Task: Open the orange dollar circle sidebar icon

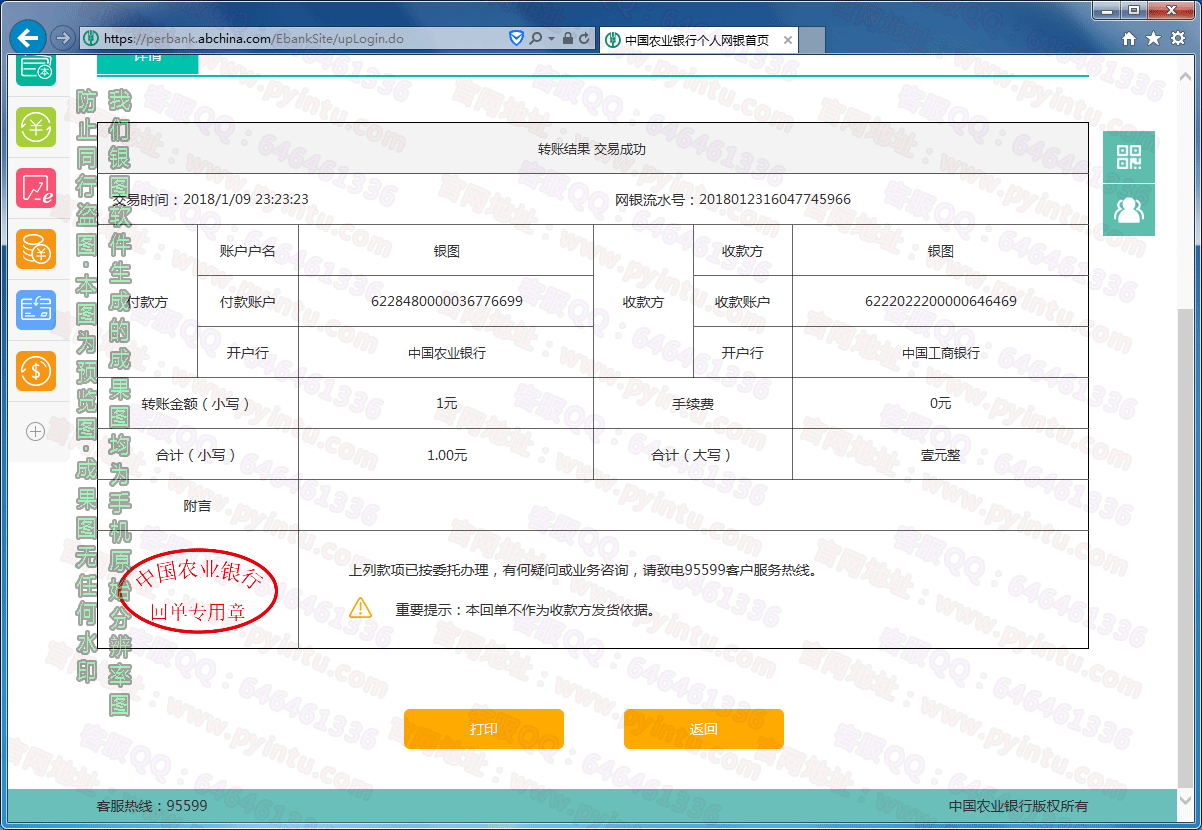Action: click(x=36, y=371)
